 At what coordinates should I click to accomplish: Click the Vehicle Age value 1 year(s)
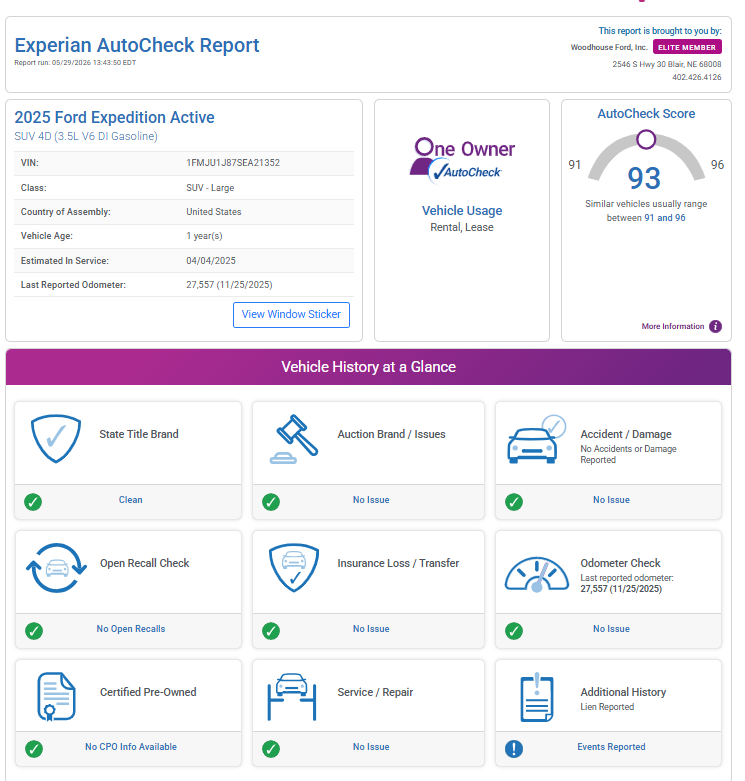(204, 236)
